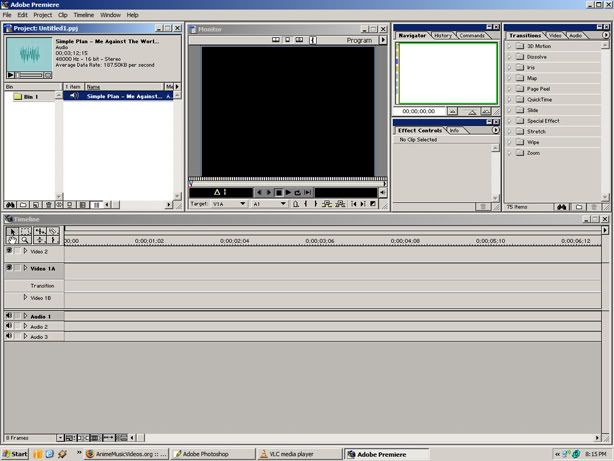Toggle lock box on Audio 1 track
The height and width of the screenshot is (461, 614).
(x=17, y=315)
